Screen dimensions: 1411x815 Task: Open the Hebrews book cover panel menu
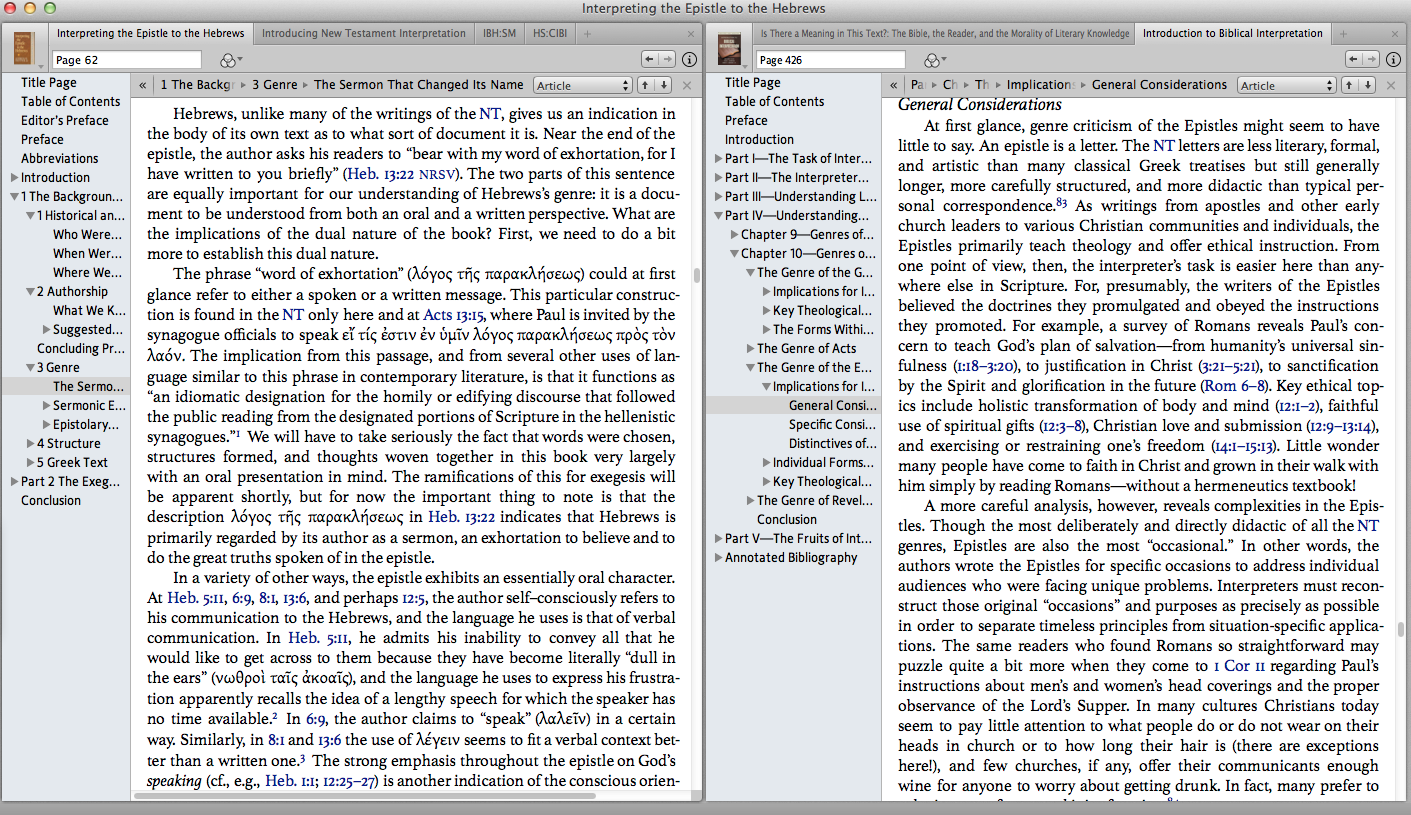coord(24,48)
